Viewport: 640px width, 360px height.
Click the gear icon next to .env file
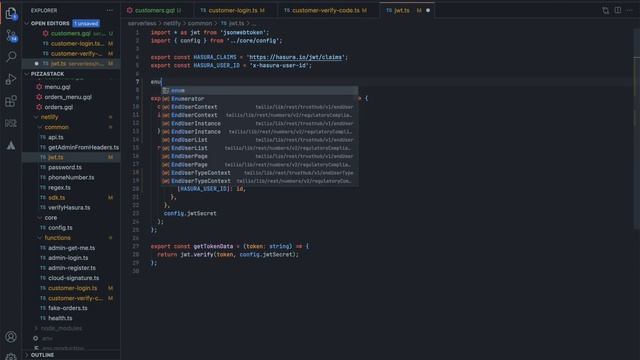[x=36, y=338]
